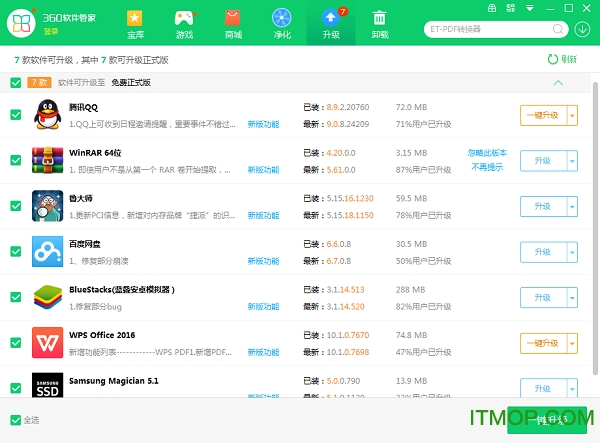This screenshot has height=443, width=600.
Task: Open the main menu triangle in title bar
Action: click(x=530, y=8)
